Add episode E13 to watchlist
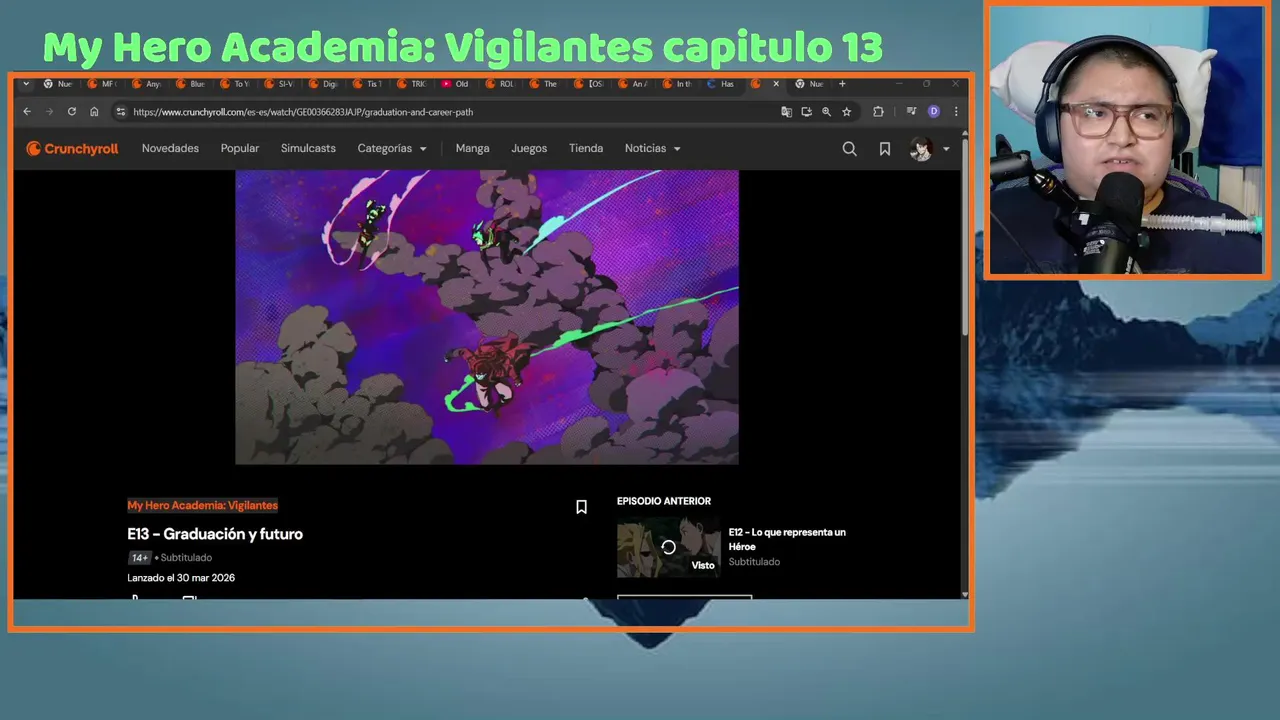Viewport: 1280px width, 720px height. pyautogui.click(x=581, y=507)
